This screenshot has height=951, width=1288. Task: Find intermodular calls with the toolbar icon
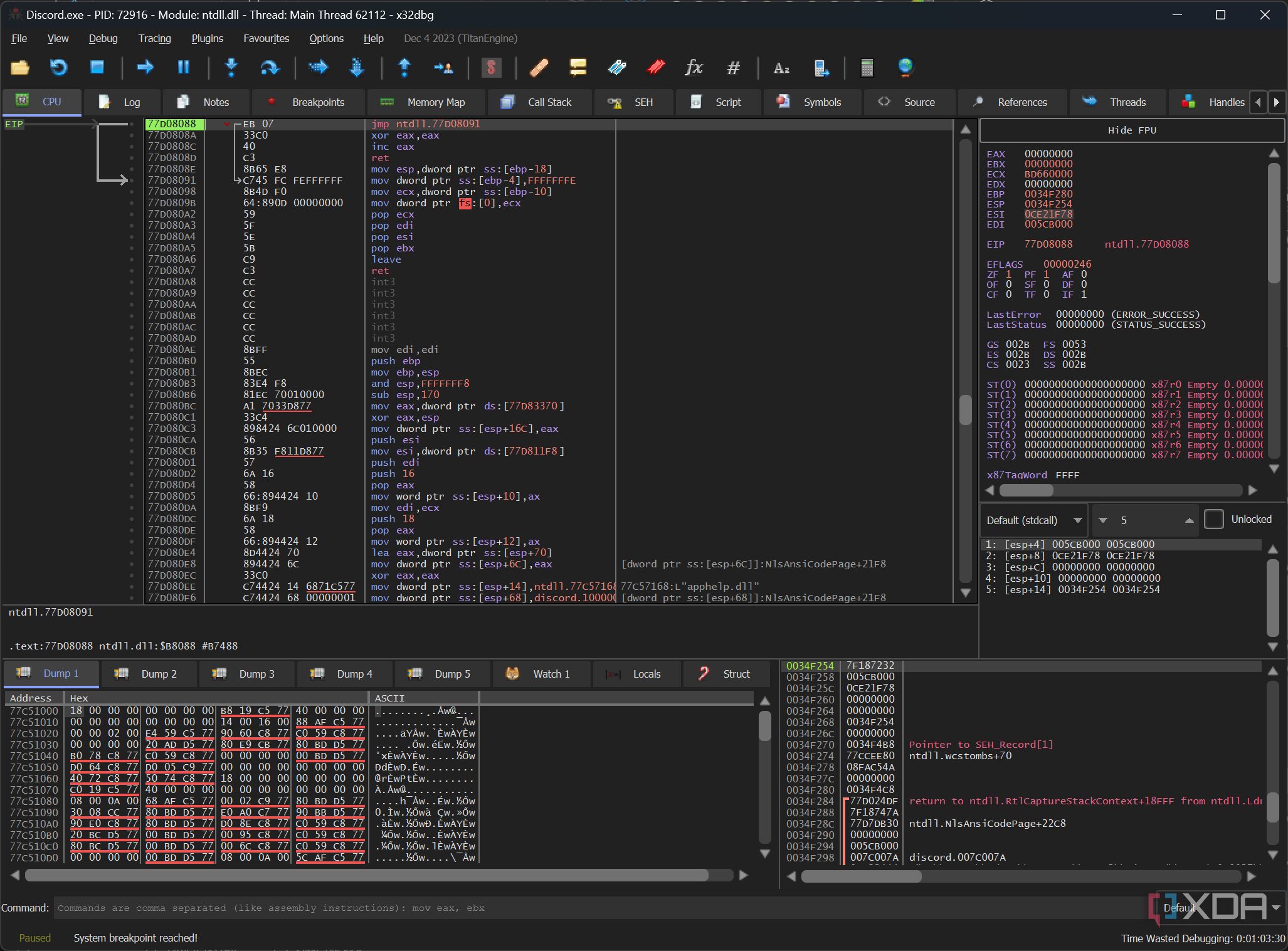click(821, 67)
